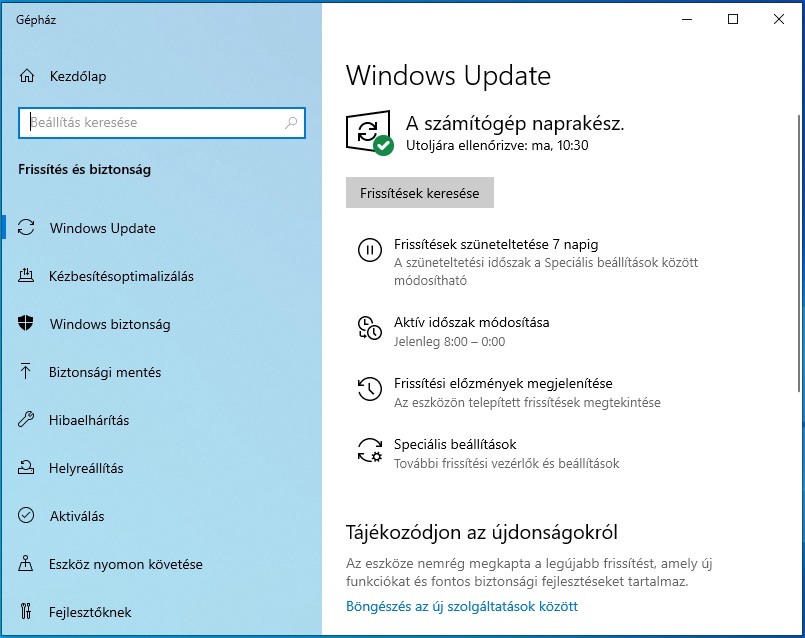Viewport: 805px width, 638px height.
Task: Open the Fejlesztőknek page
Action: (90, 612)
